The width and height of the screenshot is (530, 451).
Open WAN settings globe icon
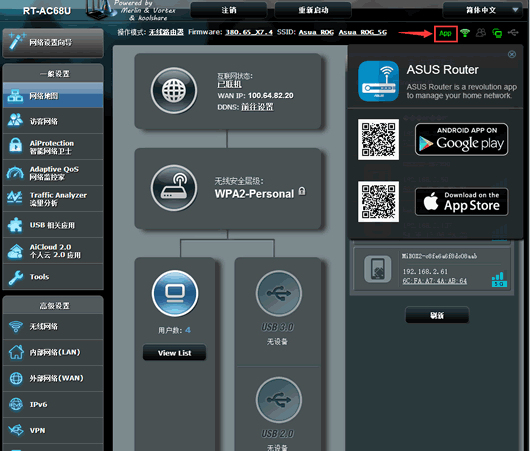pyautogui.click(x=16, y=378)
